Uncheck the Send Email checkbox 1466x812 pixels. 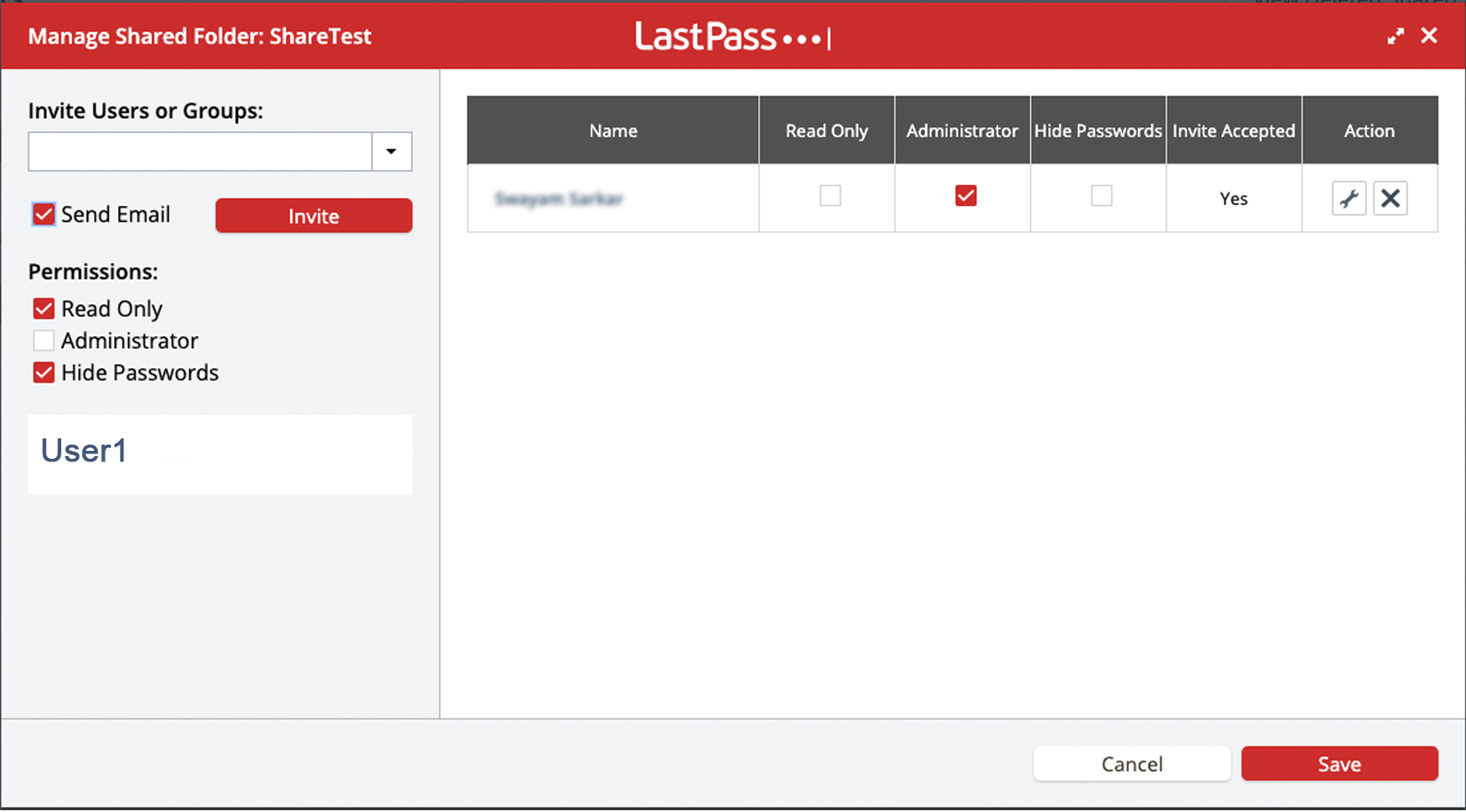point(44,214)
